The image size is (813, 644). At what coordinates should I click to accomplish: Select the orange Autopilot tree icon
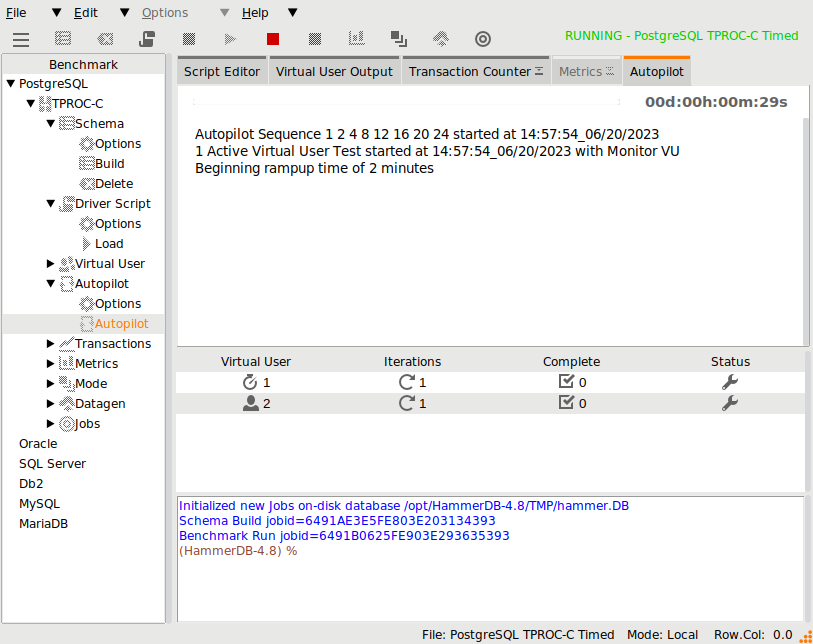pyautogui.click(x=87, y=324)
